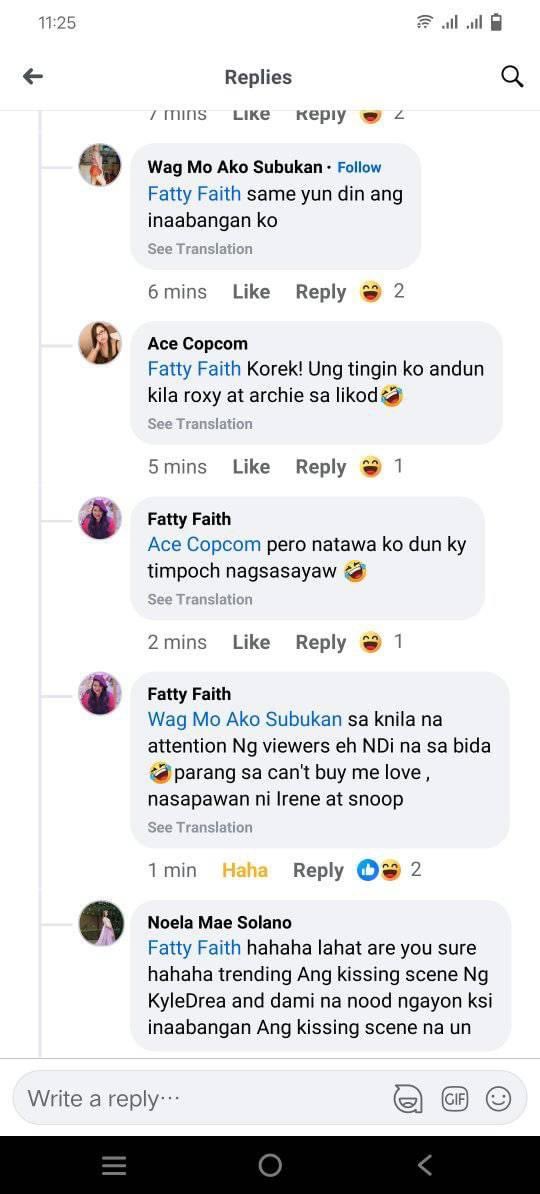Open Noela Mae Solano's profile picture
This screenshot has width=540, height=1194.
101,923
